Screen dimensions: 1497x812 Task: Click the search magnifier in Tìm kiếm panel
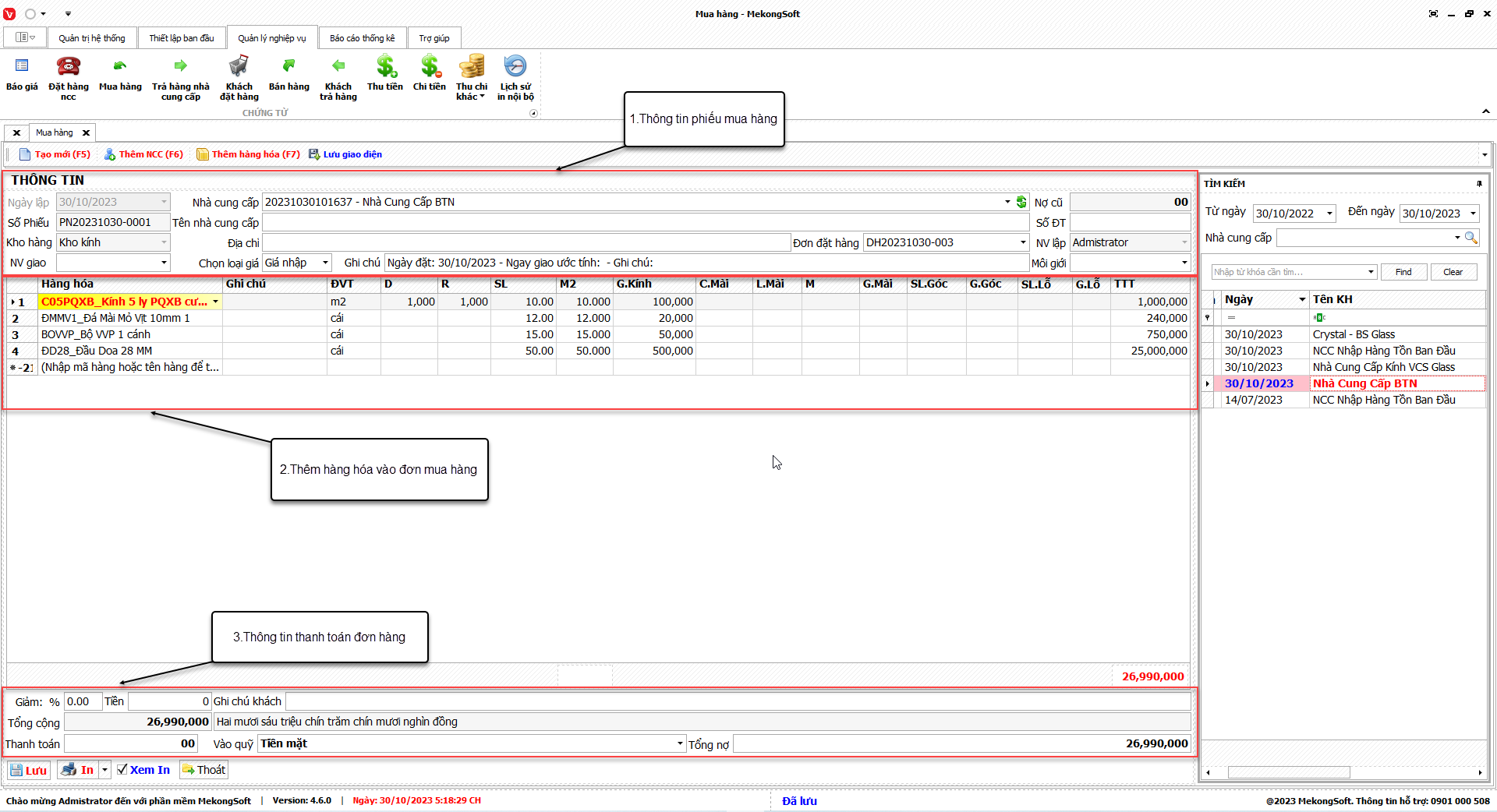tap(1470, 238)
